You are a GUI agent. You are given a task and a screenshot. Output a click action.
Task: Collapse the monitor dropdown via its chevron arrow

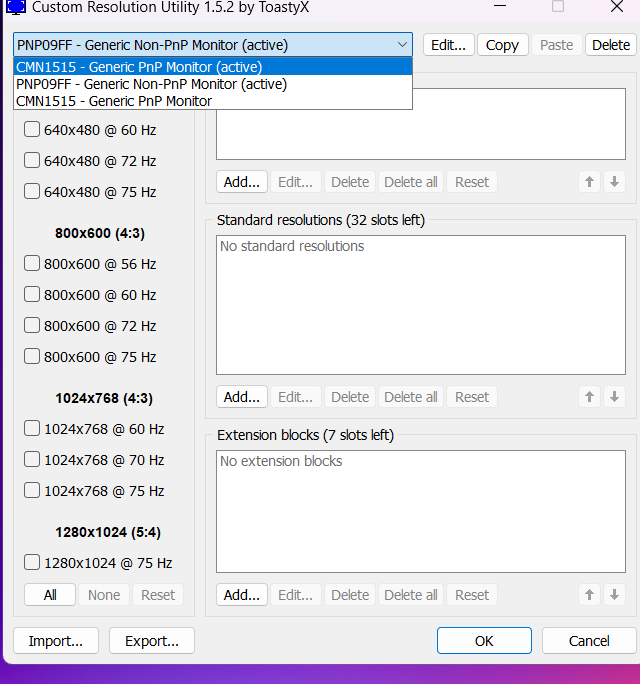pos(402,45)
